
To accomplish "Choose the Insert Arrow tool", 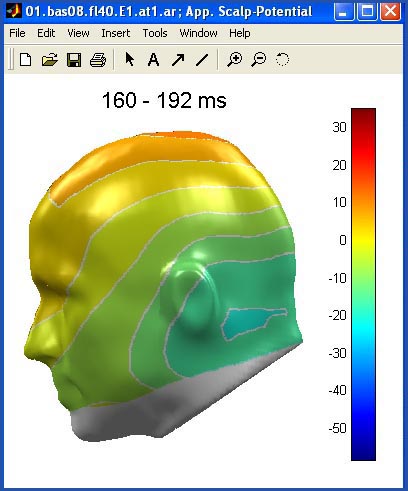I will (x=178, y=60).
